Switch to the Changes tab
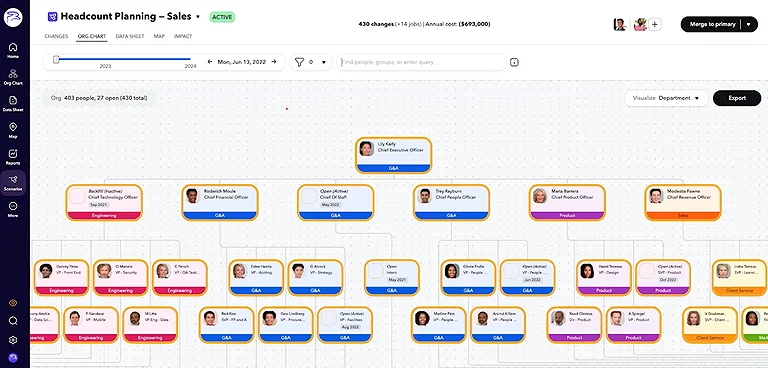The height and width of the screenshot is (368, 768). [56, 36]
